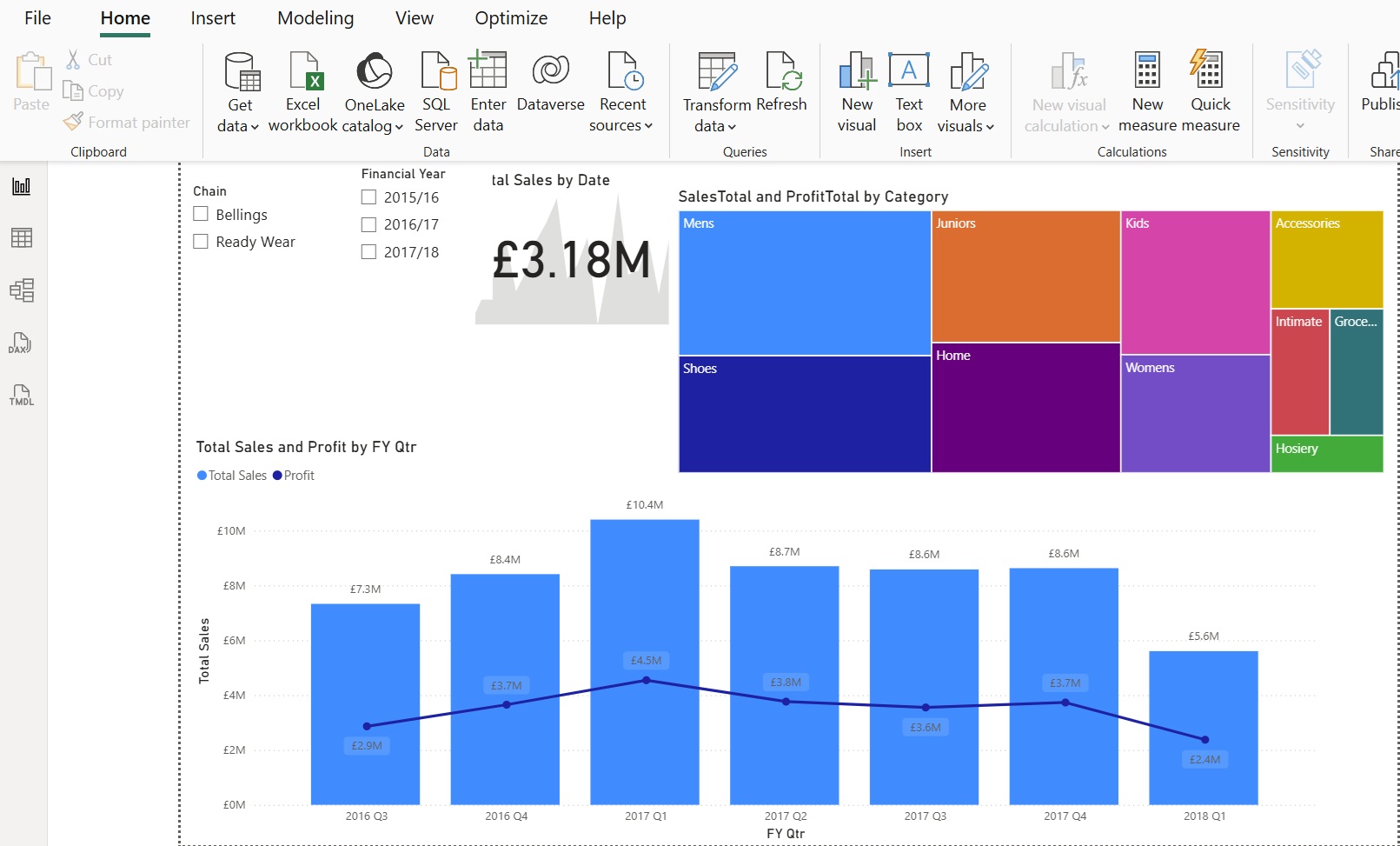The width and height of the screenshot is (1400, 846).
Task: Refresh the data queries
Action: click(781, 90)
